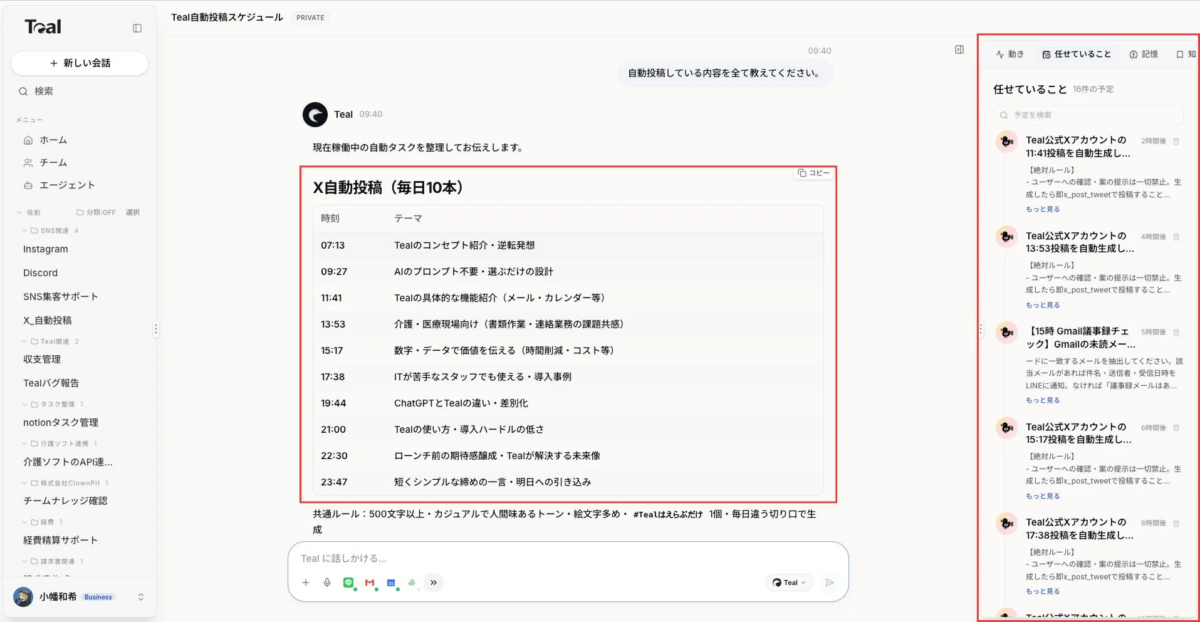This screenshot has height=622, width=1200.
Task: Toggle the 分類:OFF classification switch
Action: tap(95, 212)
